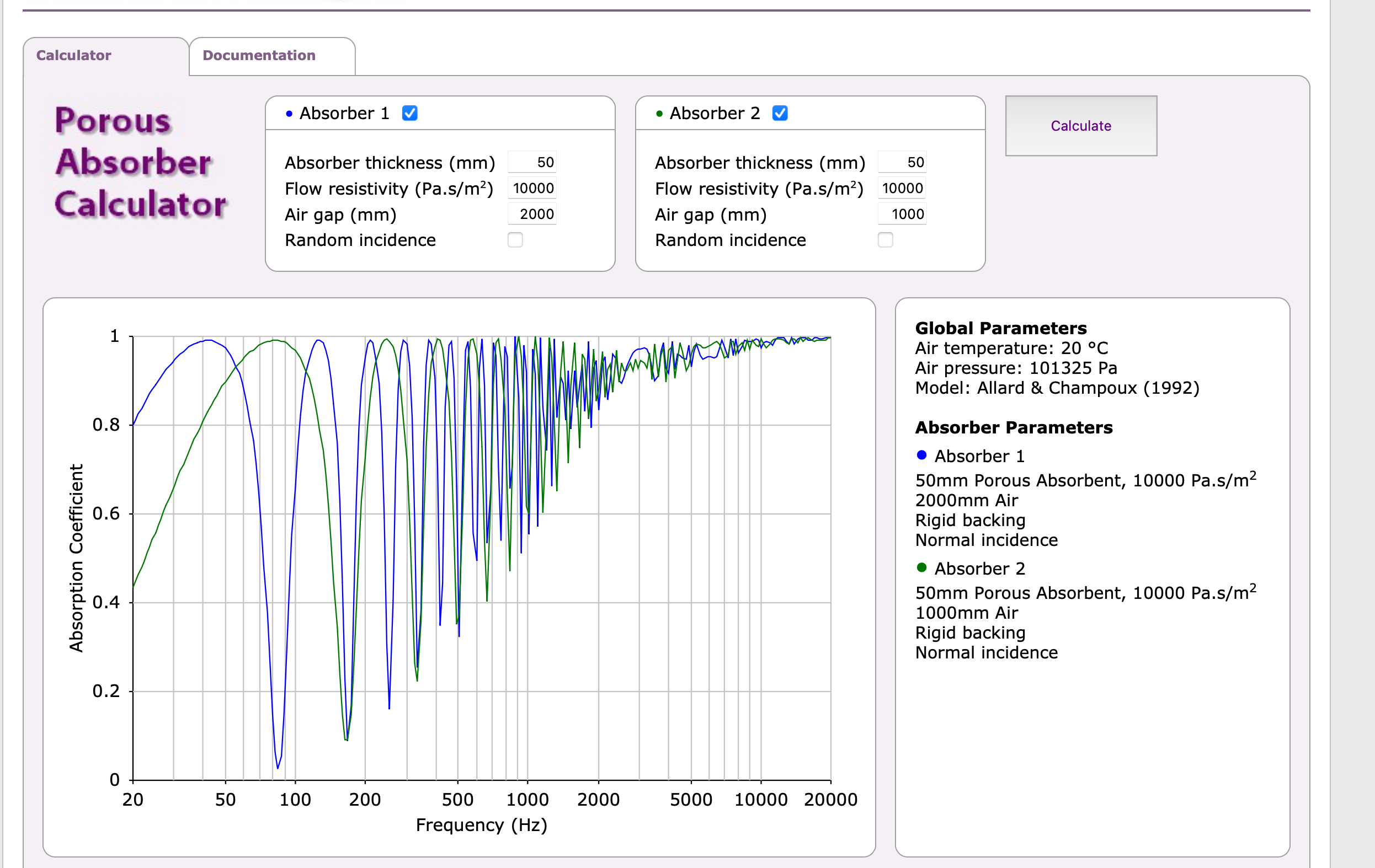Viewport: 1375px width, 868px height.
Task: Click the green dot beside Absorber 2 header
Action: pyautogui.click(x=659, y=114)
